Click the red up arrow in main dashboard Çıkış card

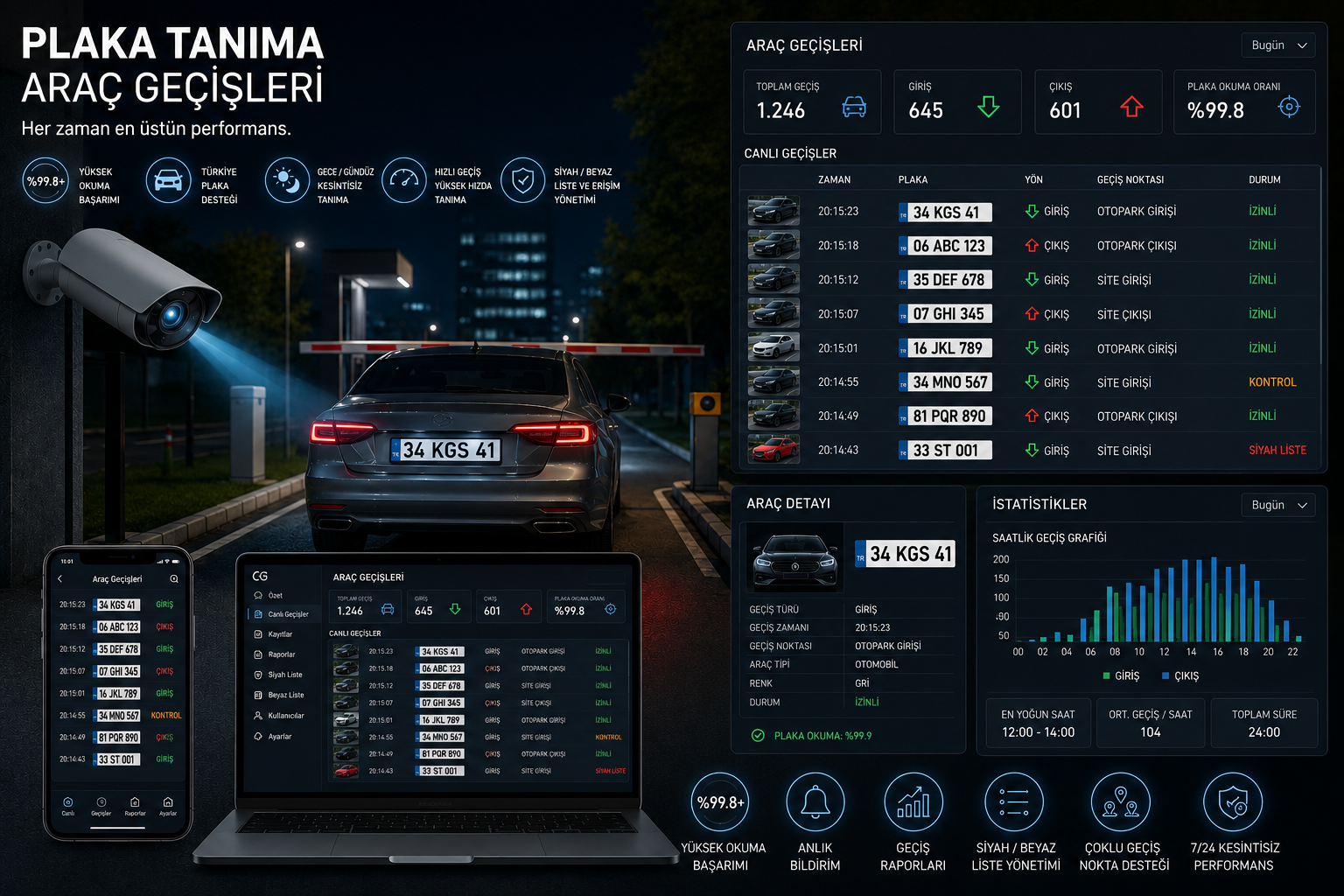click(x=1131, y=107)
